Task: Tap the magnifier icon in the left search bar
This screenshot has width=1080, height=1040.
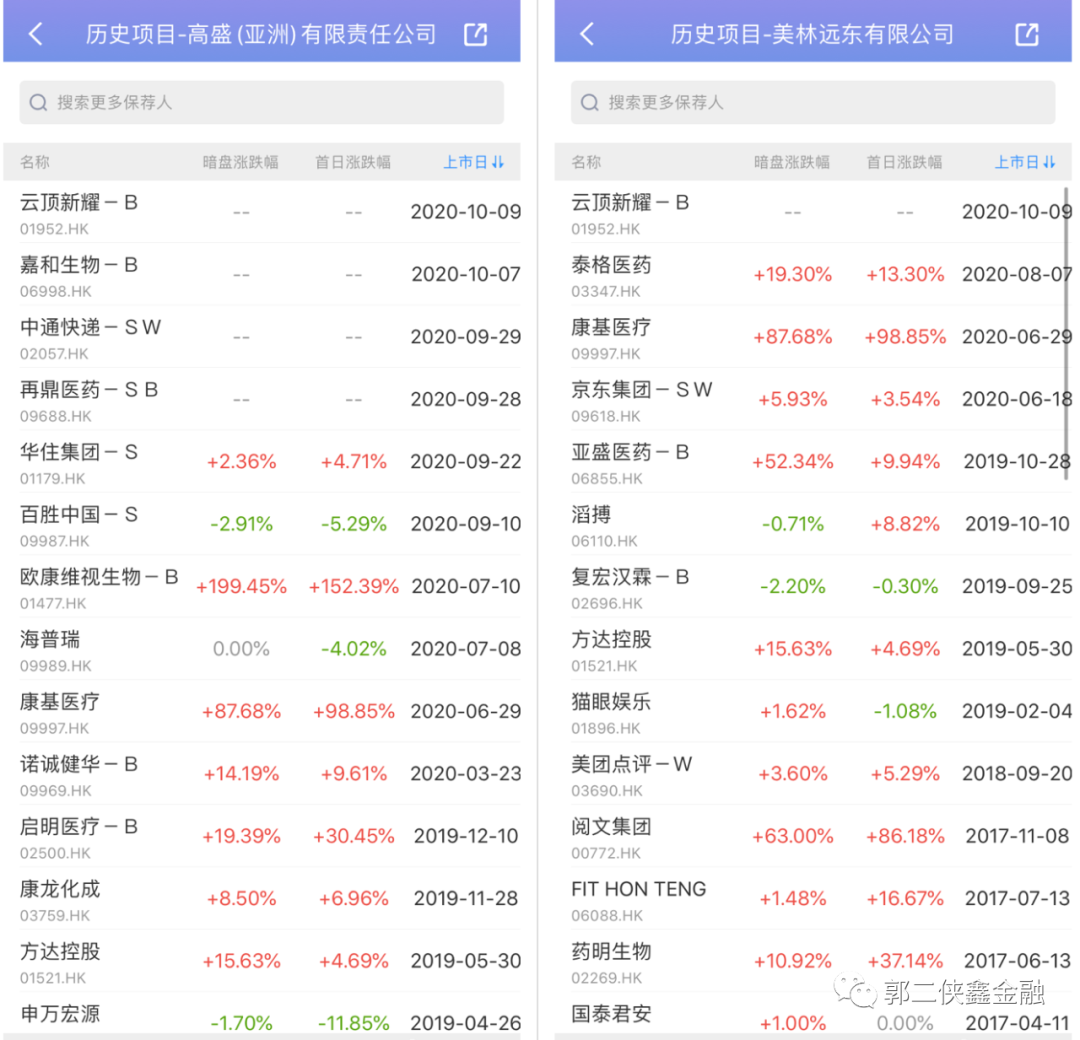Action: click(x=39, y=103)
